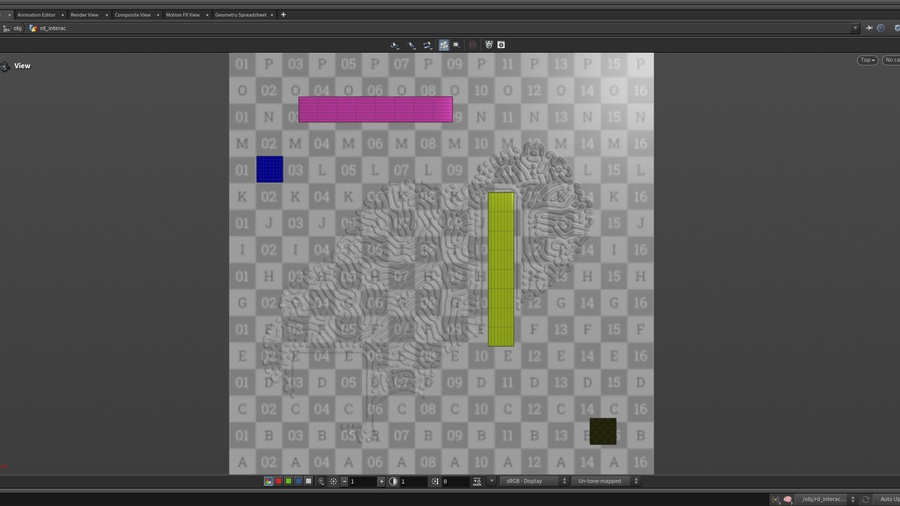Click the exposure value input field

(x=362, y=481)
